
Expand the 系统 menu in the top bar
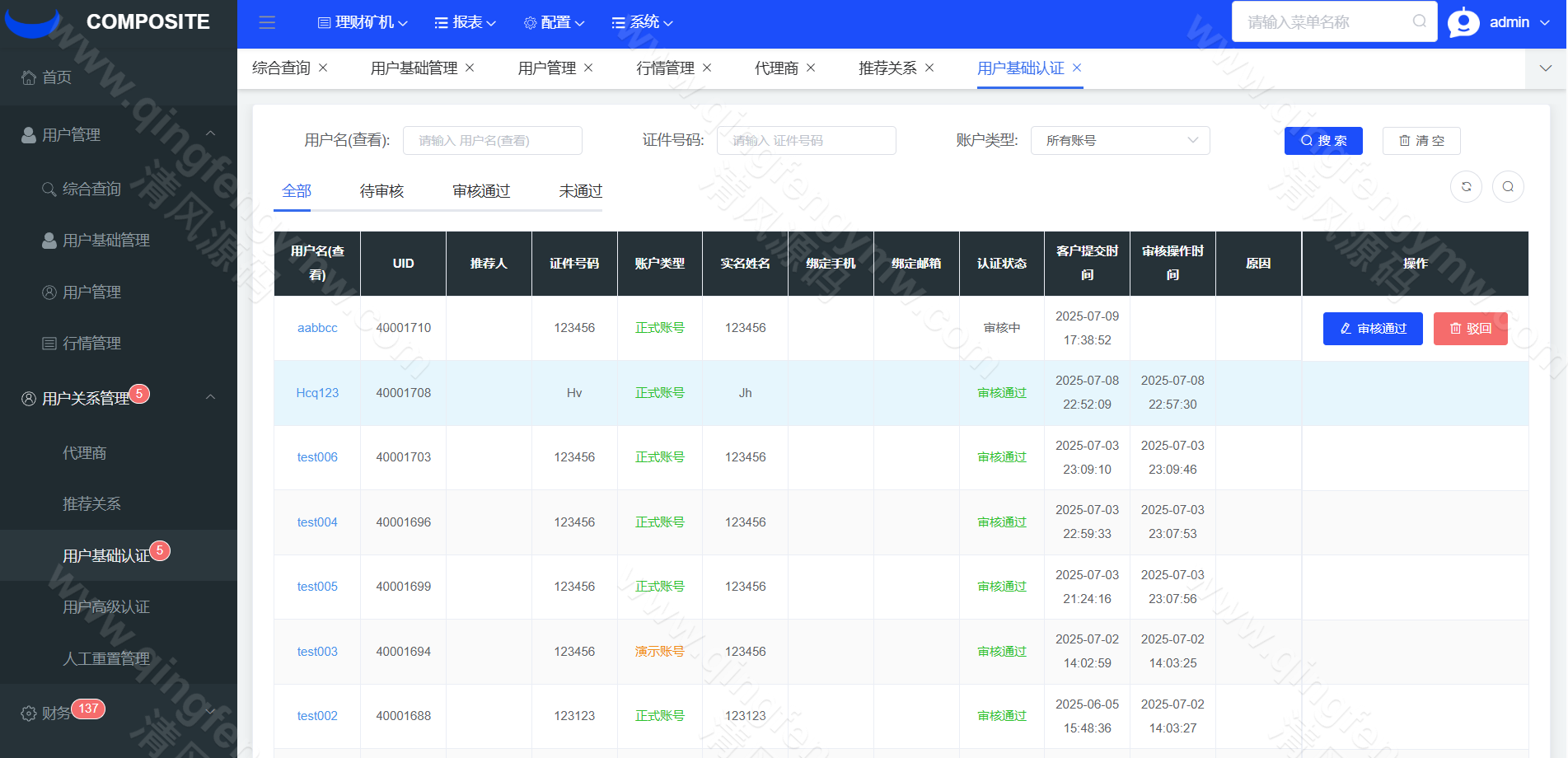click(642, 22)
